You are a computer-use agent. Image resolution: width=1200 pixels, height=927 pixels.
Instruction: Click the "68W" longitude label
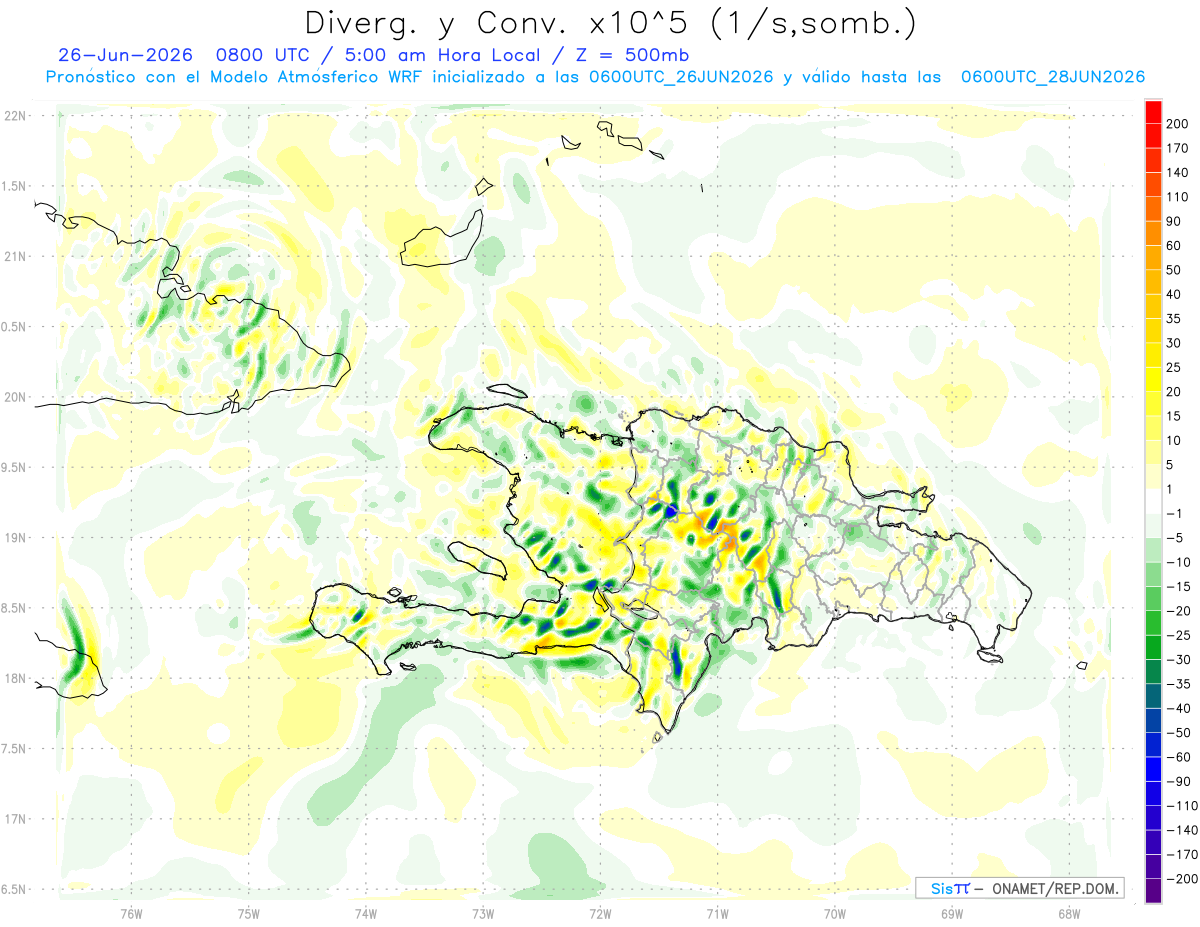1069,913
